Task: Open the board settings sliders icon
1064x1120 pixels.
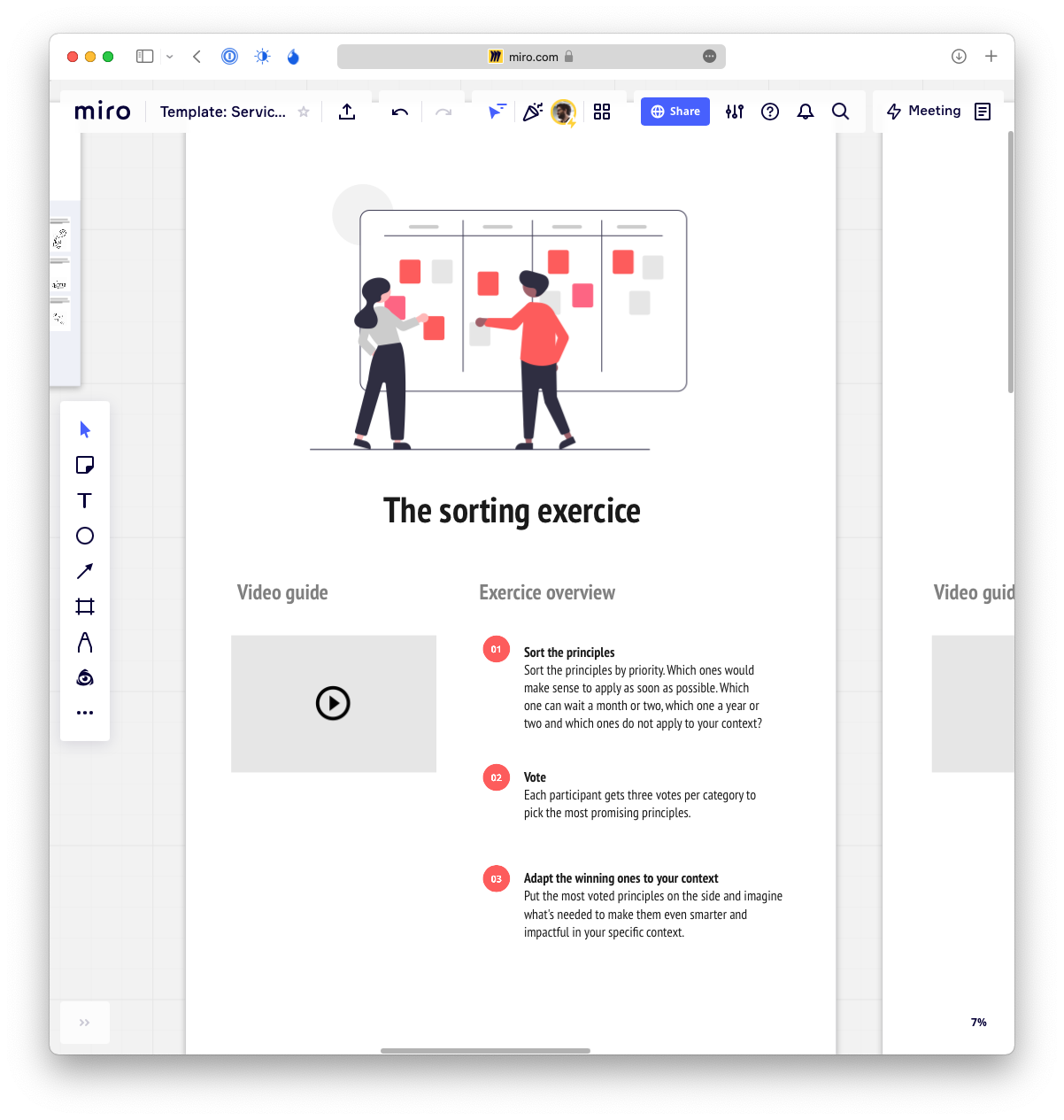Action: point(735,112)
